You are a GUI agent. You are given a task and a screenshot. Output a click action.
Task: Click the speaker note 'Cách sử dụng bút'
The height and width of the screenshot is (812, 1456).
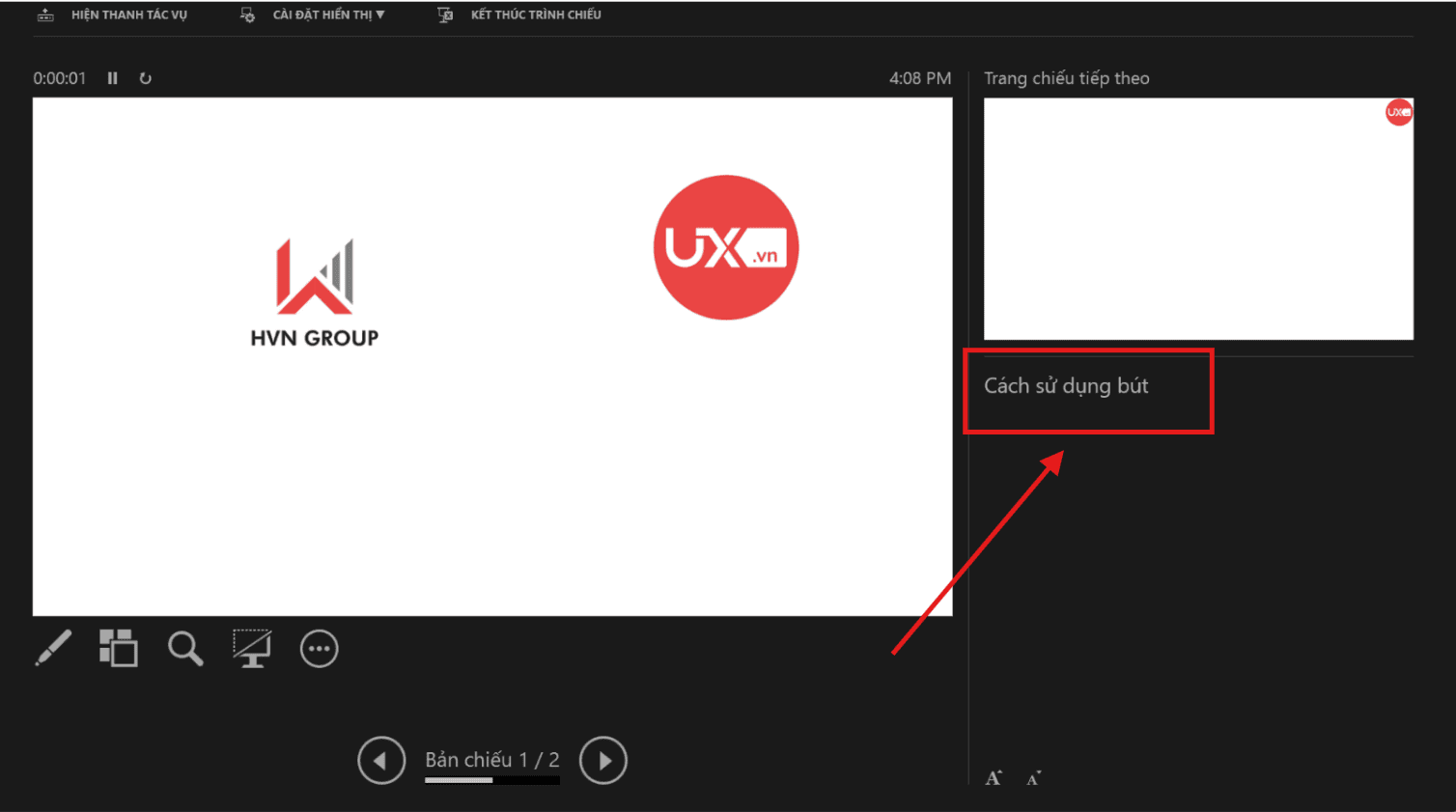(x=1066, y=386)
